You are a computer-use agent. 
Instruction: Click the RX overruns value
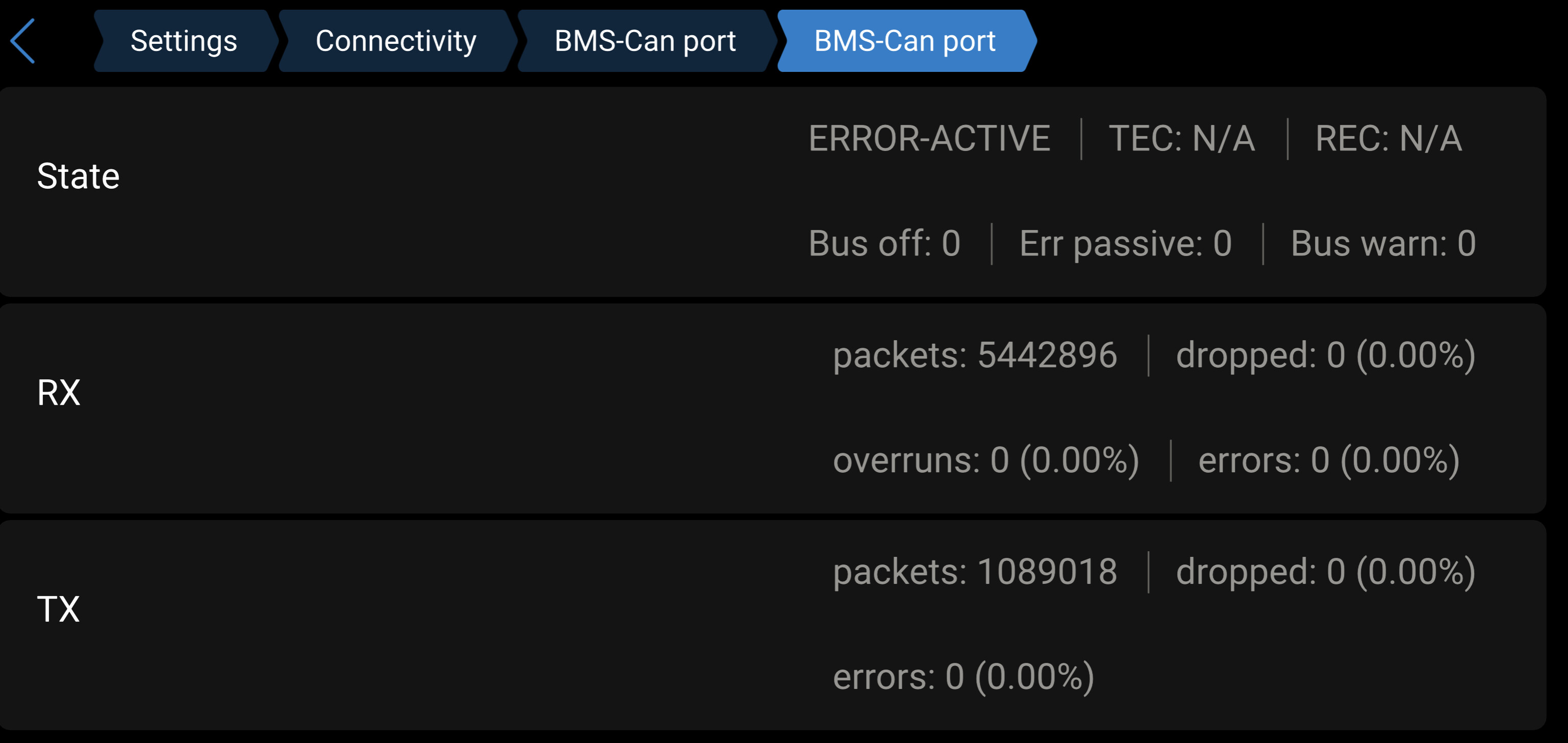985,460
